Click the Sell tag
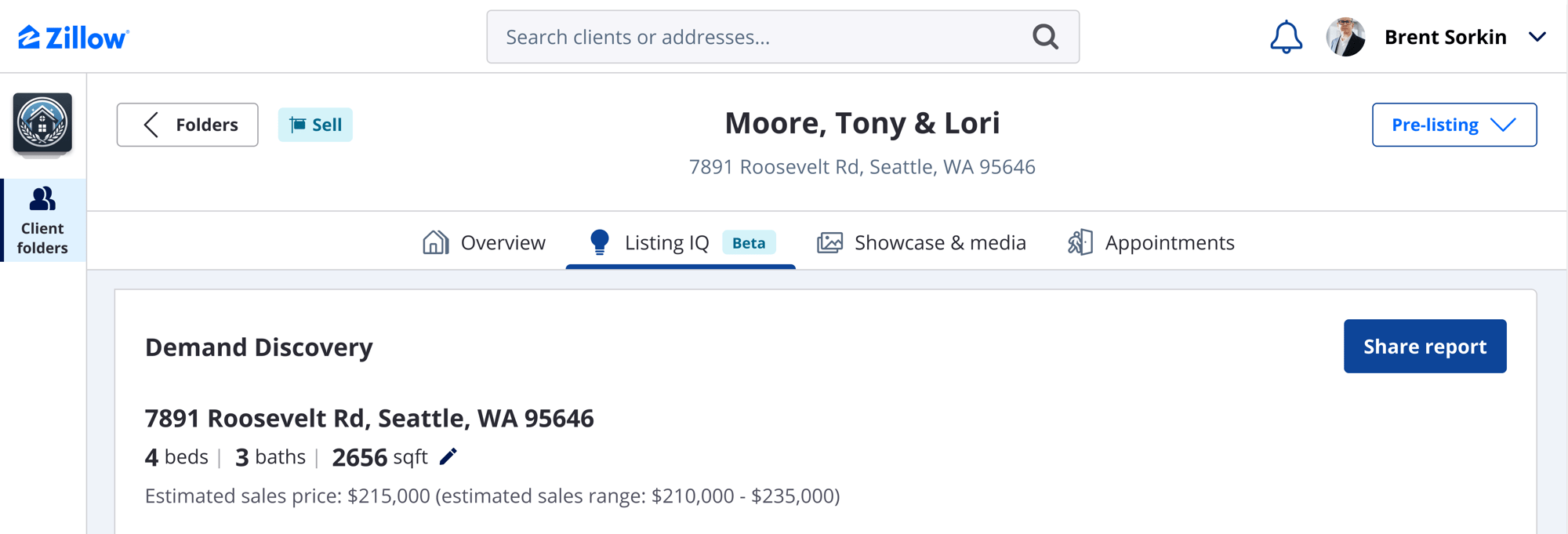 pos(315,125)
